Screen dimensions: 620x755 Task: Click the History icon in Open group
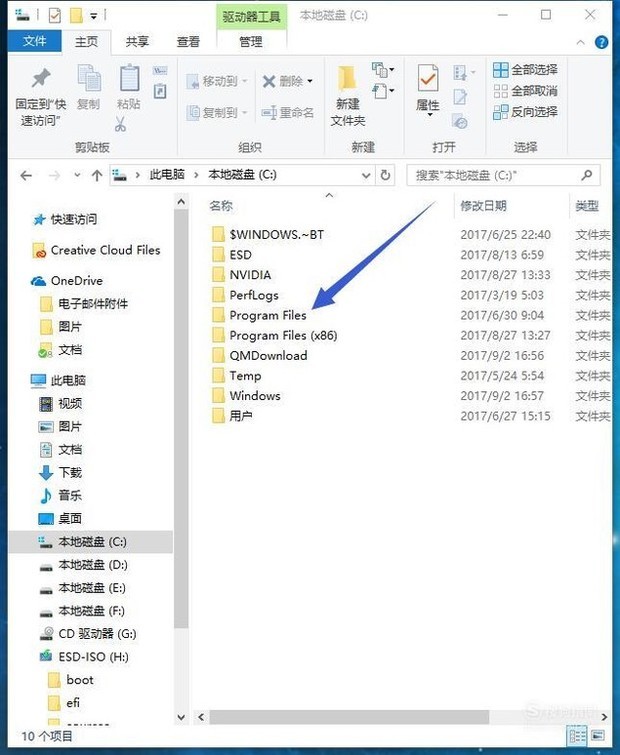(x=460, y=122)
